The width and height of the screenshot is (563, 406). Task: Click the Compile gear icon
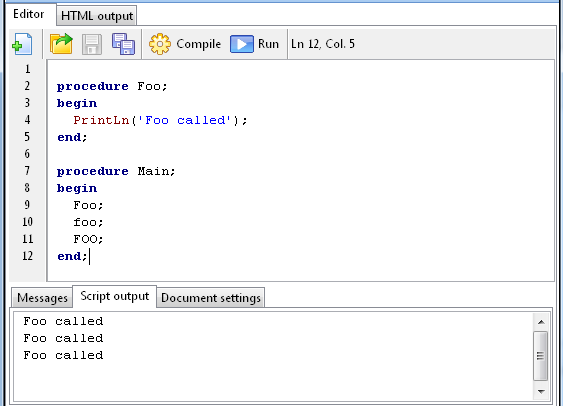pos(159,44)
